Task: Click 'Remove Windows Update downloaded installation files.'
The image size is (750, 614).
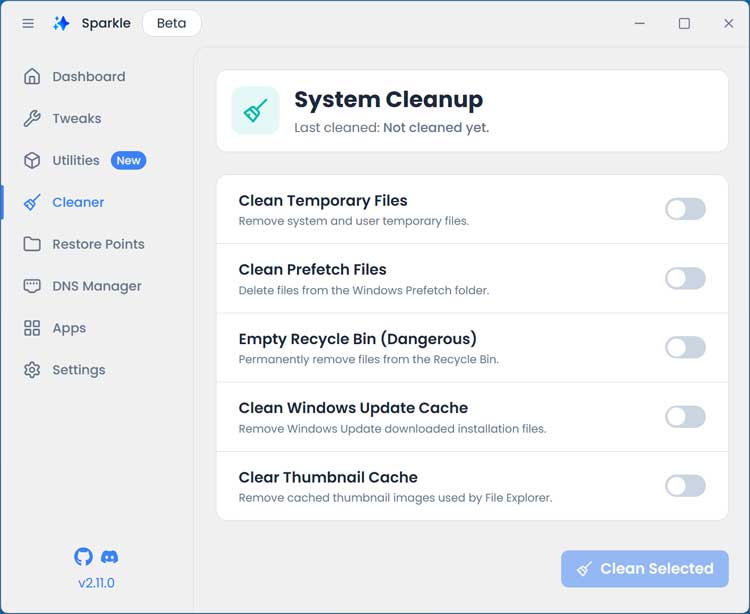Action: tap(392, 428)
